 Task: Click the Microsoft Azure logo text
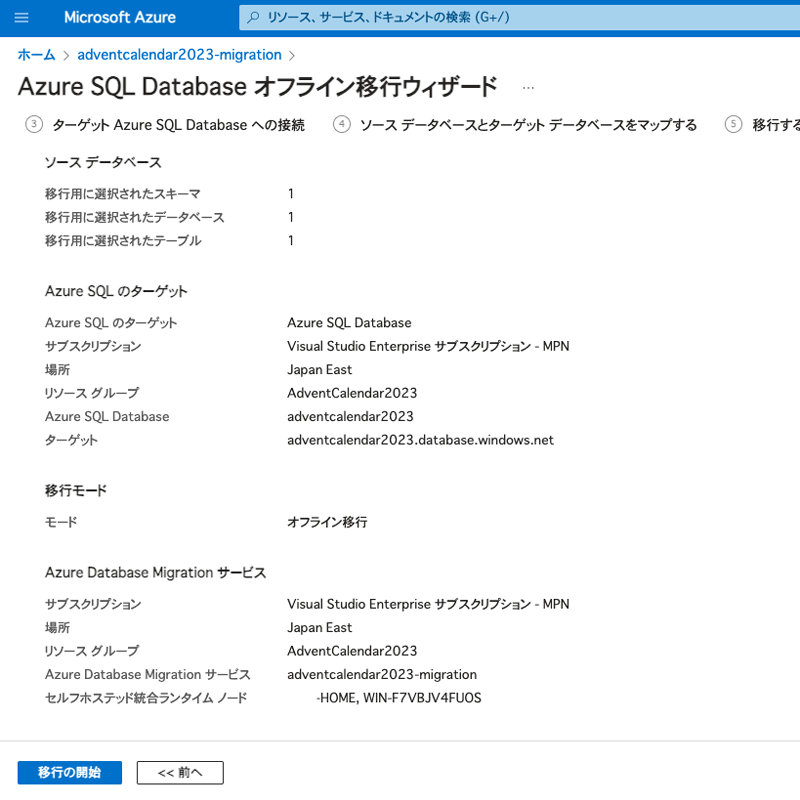point(120,17)
